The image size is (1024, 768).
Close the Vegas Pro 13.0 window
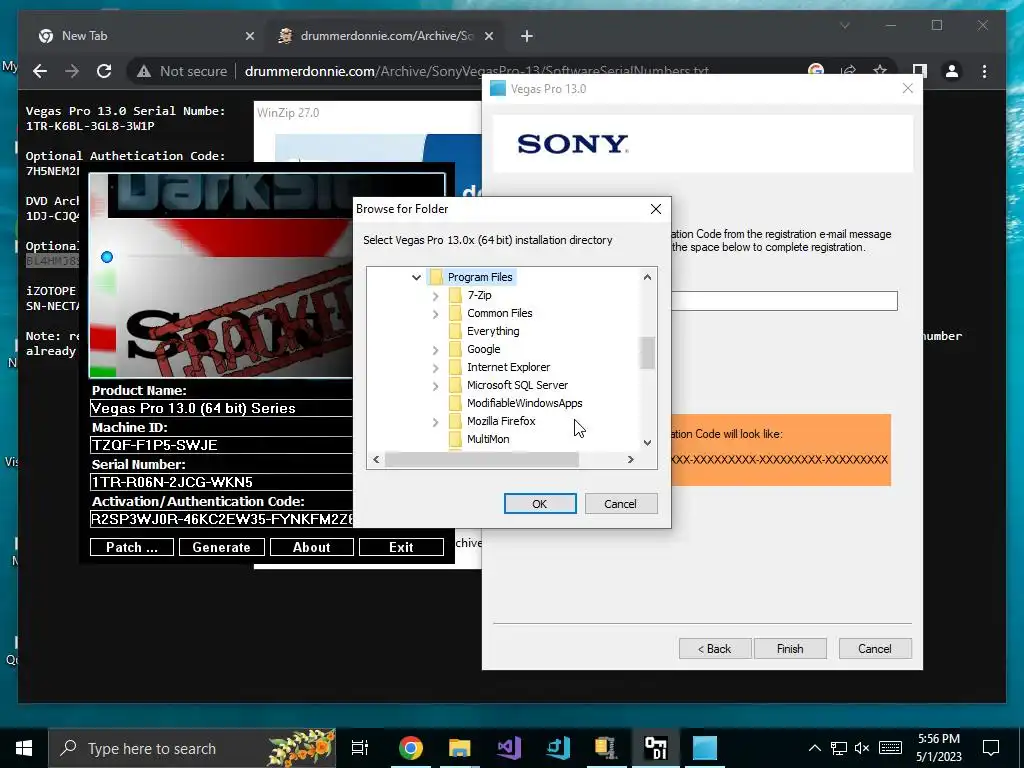pos(908,88)
